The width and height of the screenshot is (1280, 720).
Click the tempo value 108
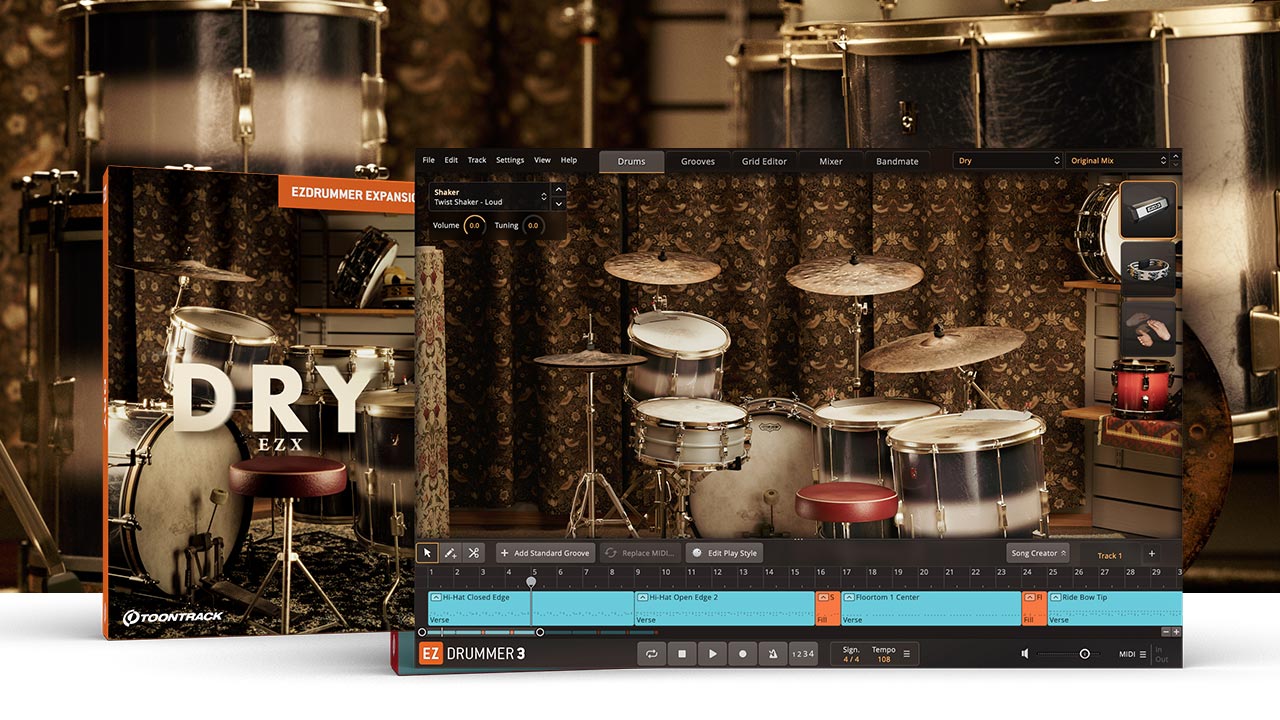coord(883,659)
